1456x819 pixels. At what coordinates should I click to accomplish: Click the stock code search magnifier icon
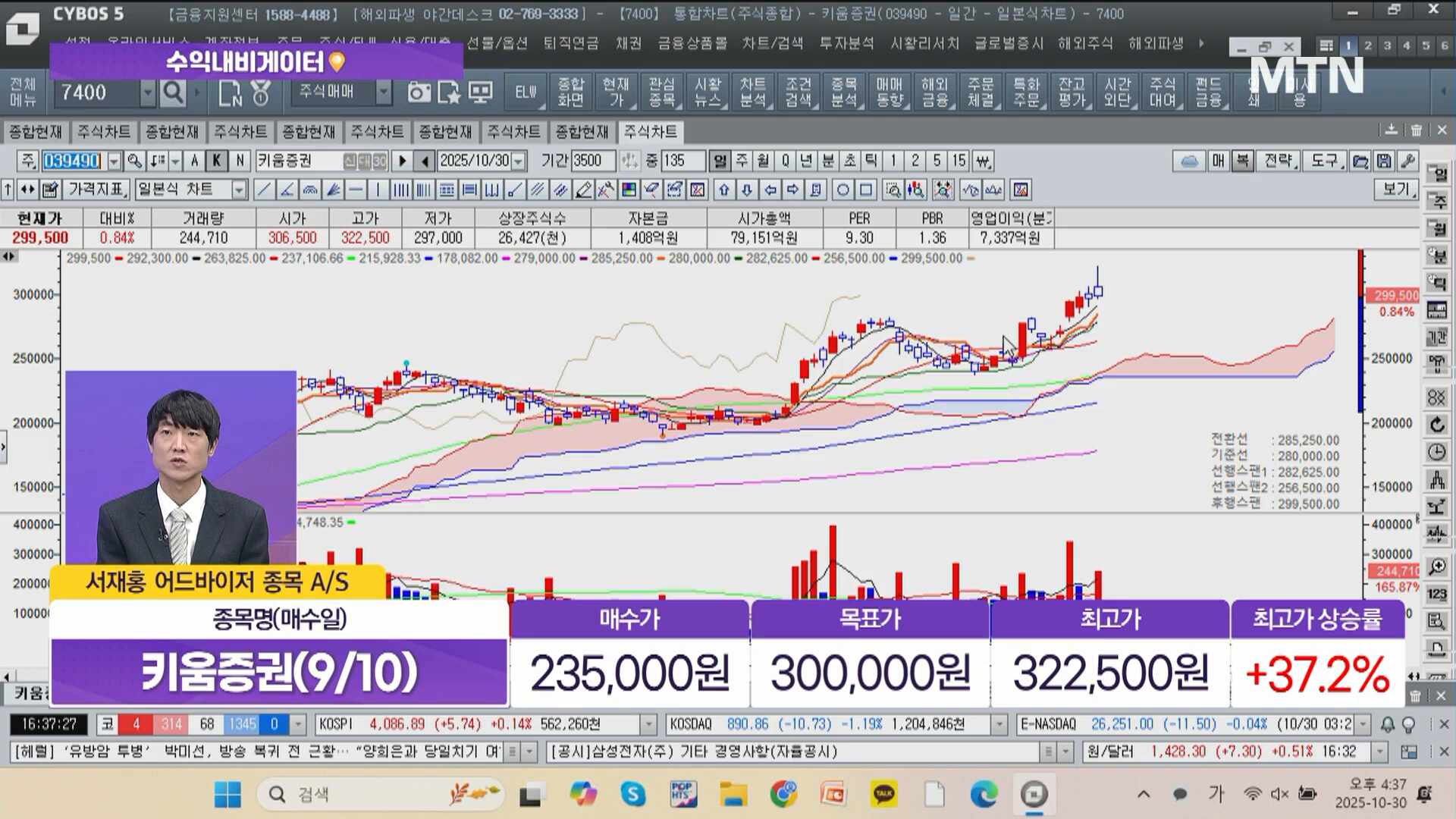point(134,161)
